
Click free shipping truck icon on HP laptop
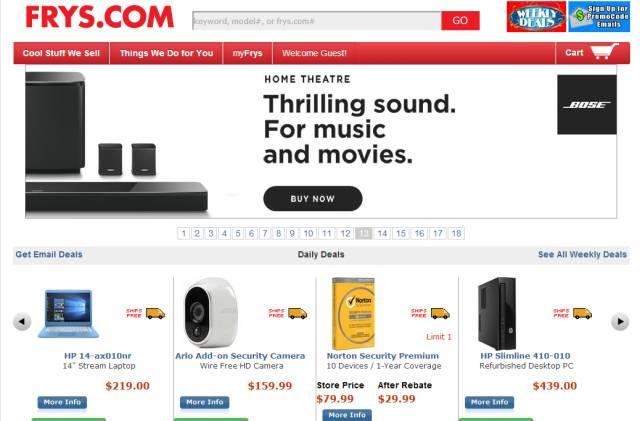[156, 314]
